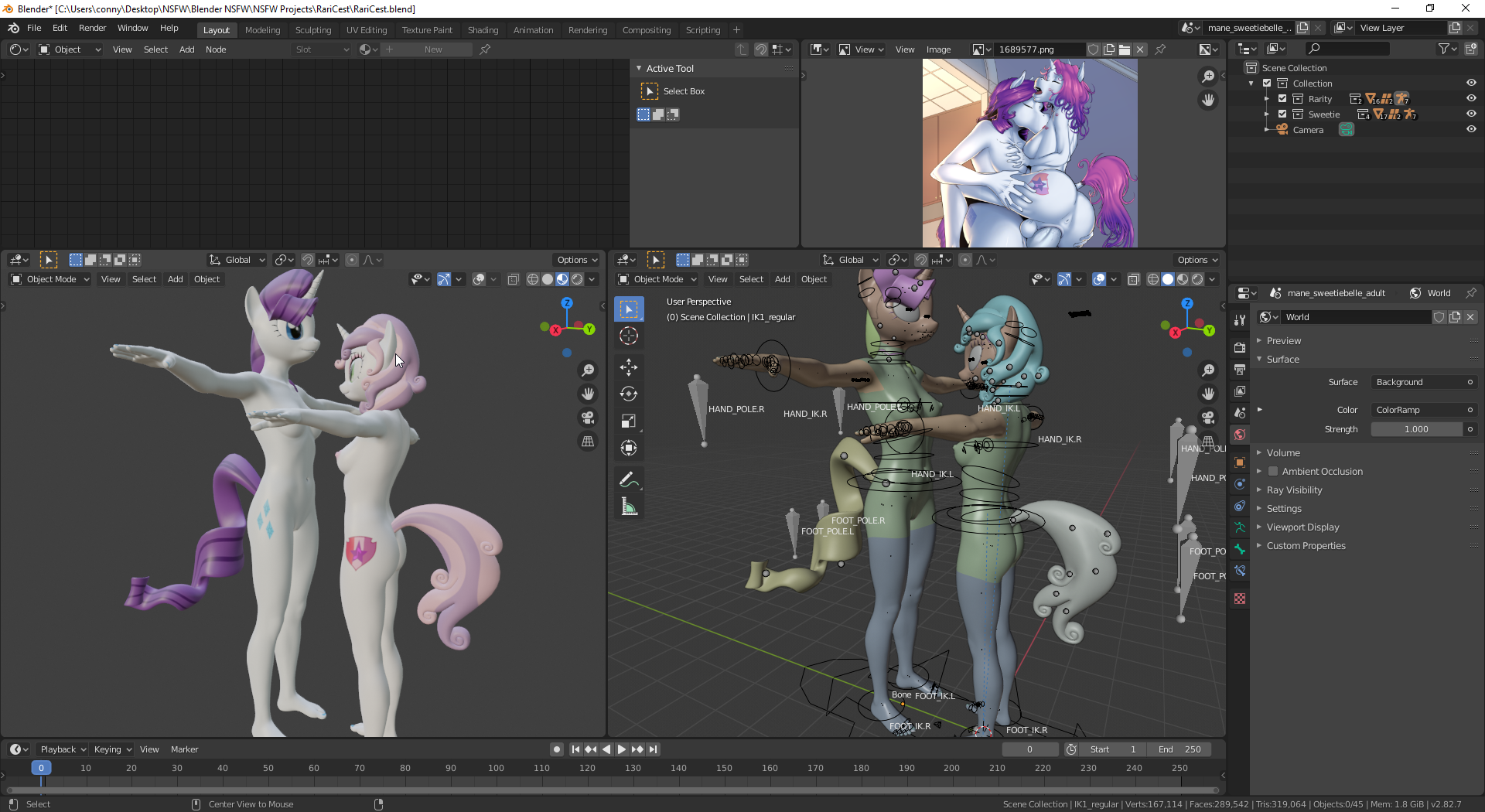Image resolution: width=1485 pixels, height=812 pixels.
Task: Activate the Annotate pencil tool
Action: tap(628, 479)
